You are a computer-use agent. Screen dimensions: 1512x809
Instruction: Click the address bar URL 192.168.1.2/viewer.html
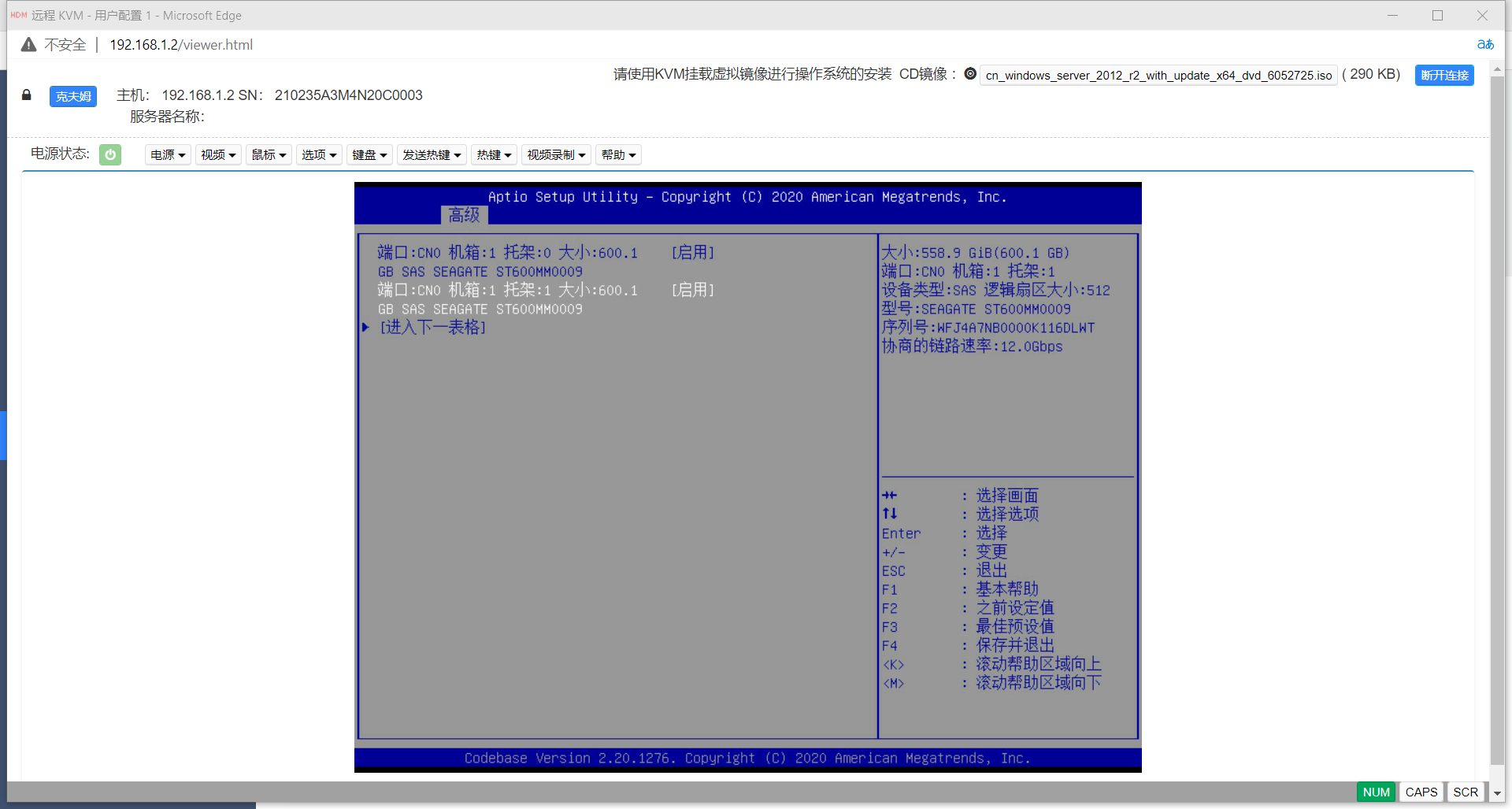pyautogui.click(x=181, y=45)
